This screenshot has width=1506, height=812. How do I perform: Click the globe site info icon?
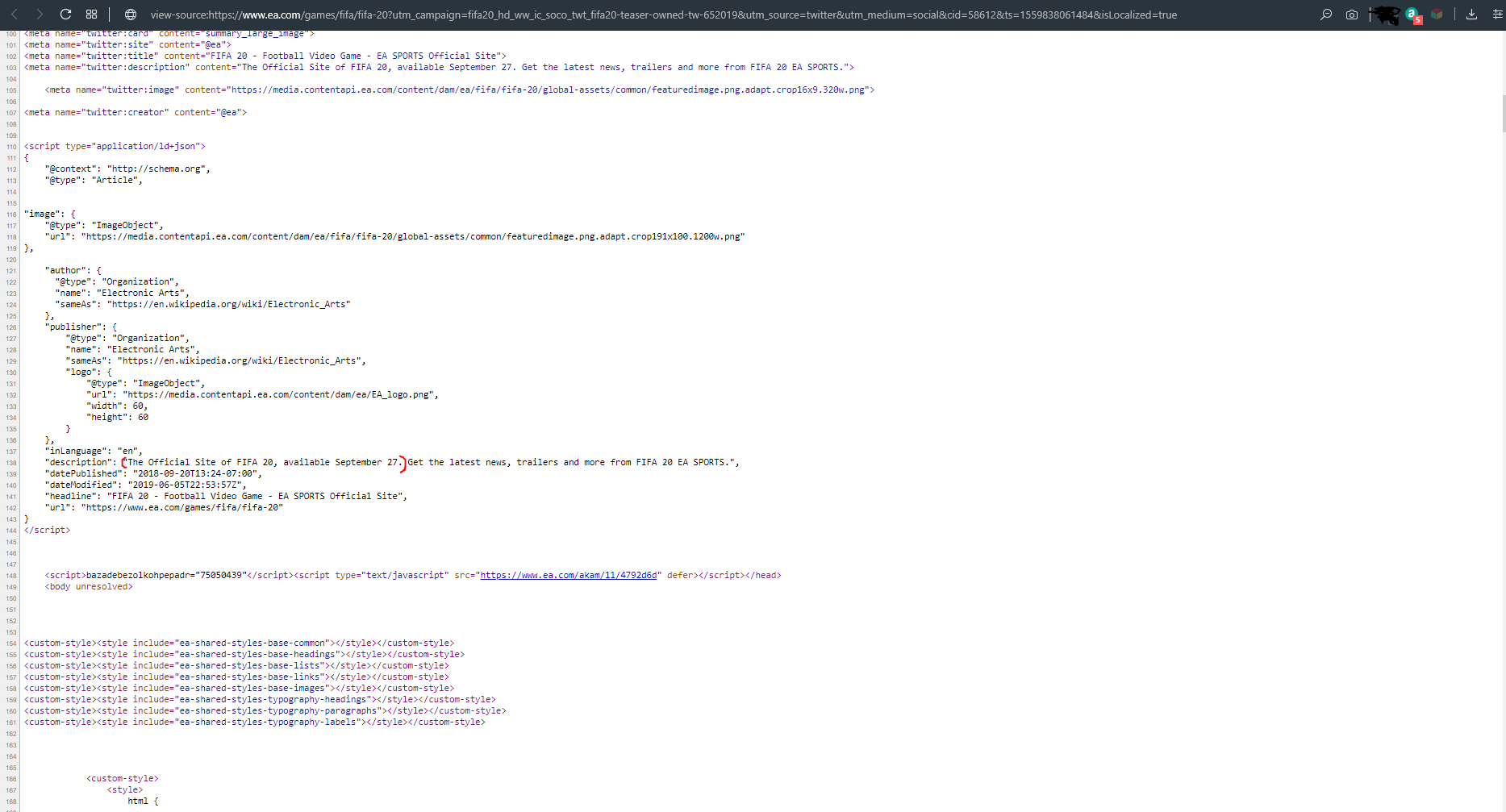point(131,15)
